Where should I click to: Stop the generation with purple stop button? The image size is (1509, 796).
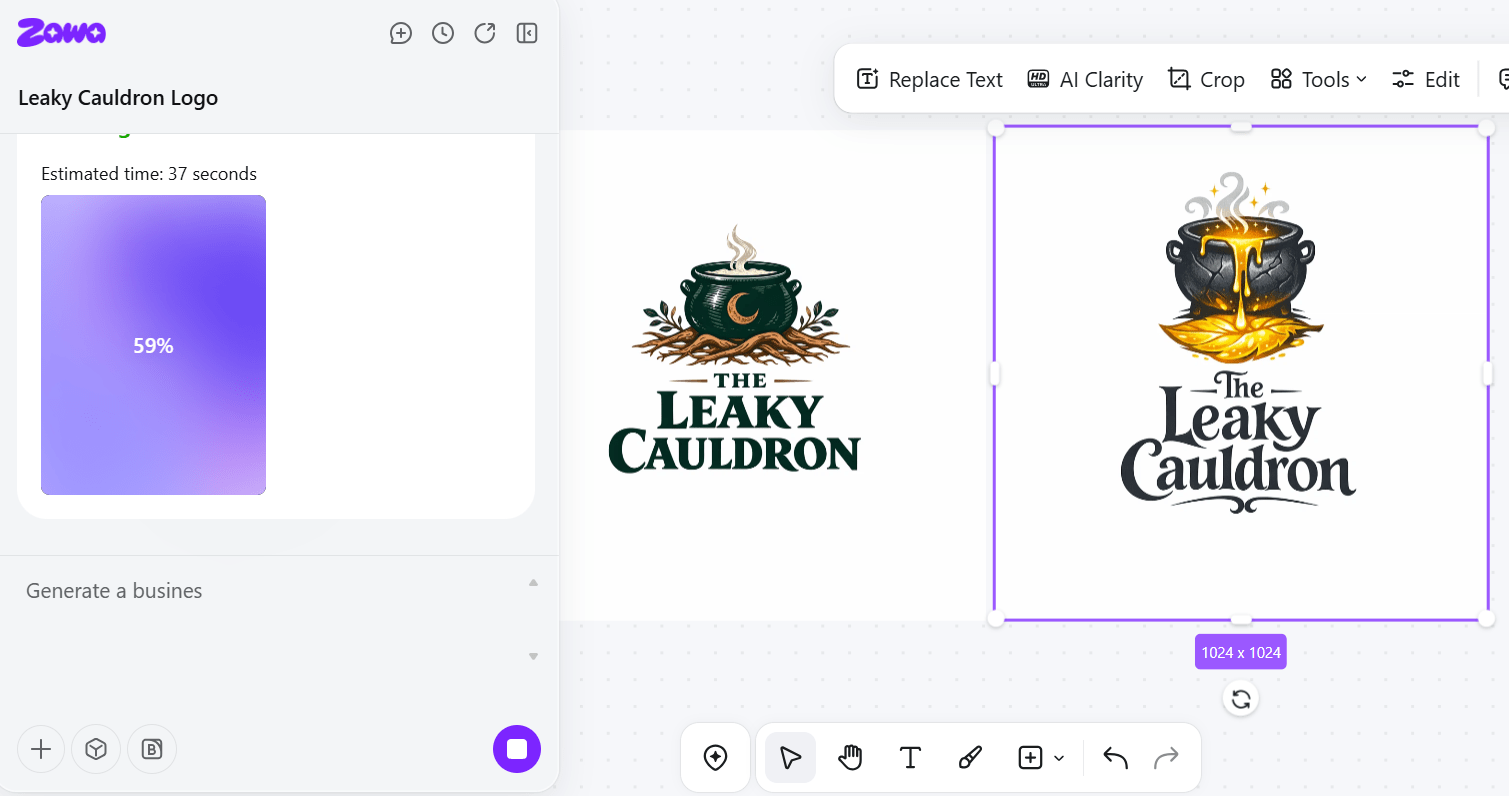click(x=517, y=749)
